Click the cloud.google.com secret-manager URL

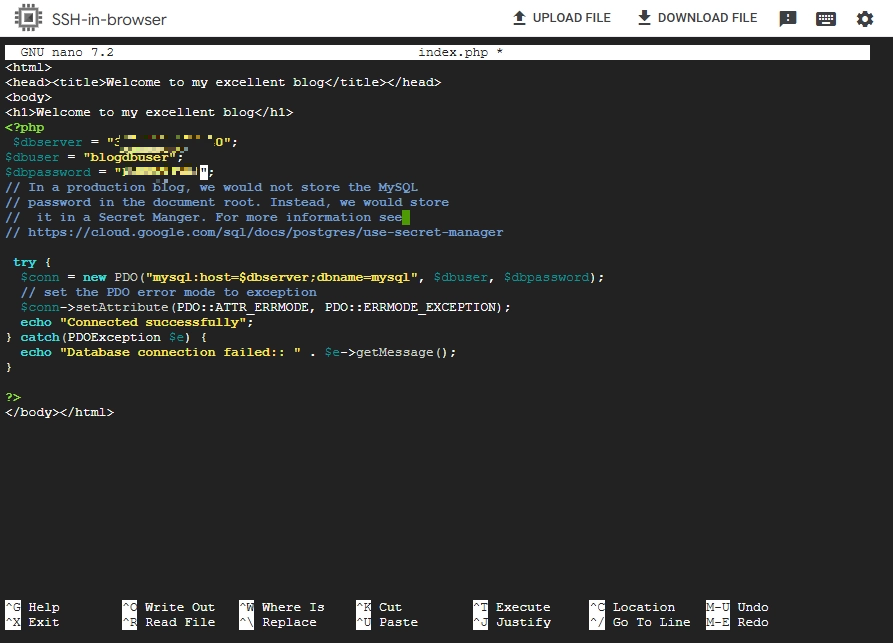click(x=265, y=232)
